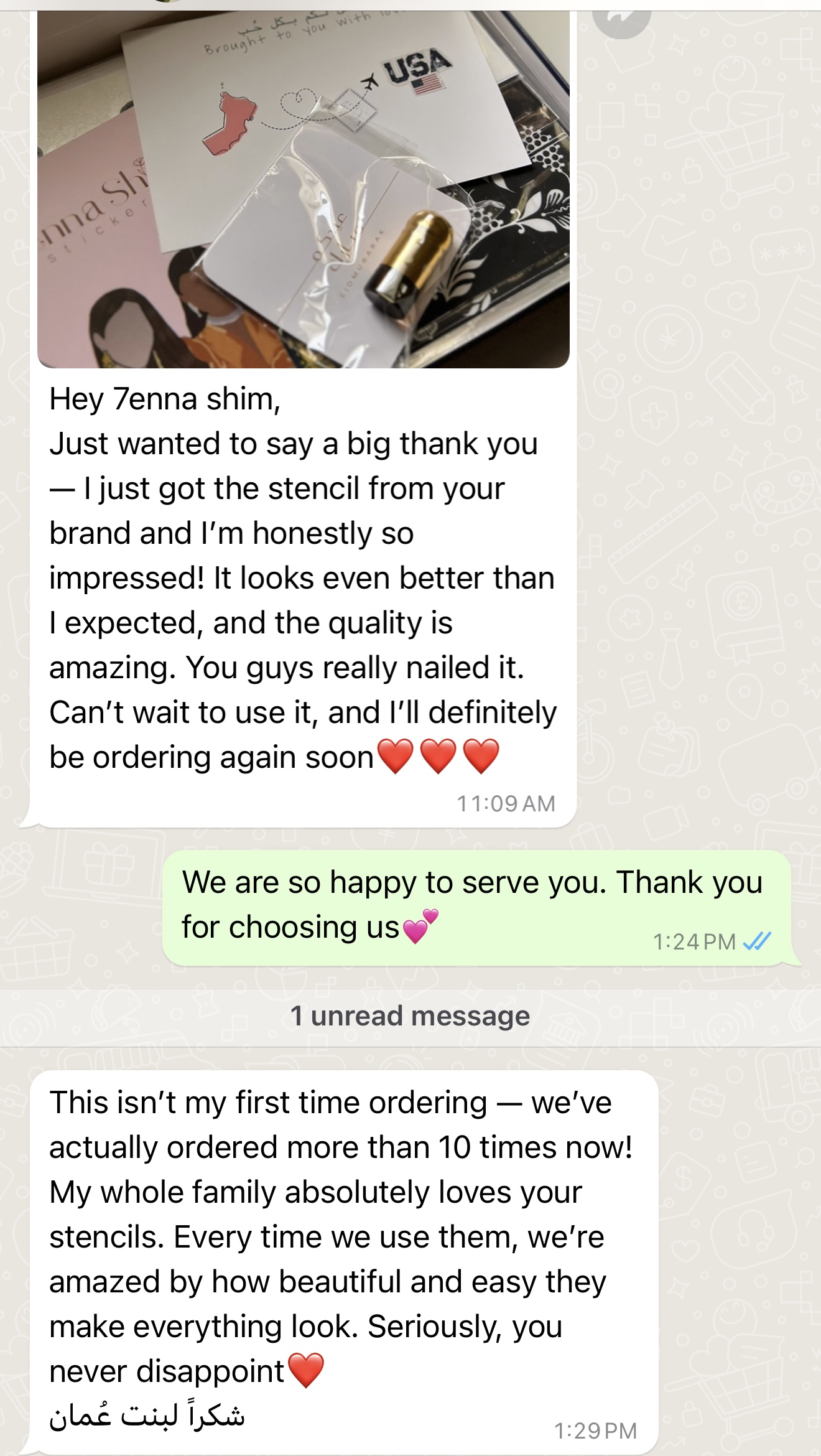Open the shared stencil package photo
The image size is (821, 1456).
pyautogui.click(x=304, y=189)
